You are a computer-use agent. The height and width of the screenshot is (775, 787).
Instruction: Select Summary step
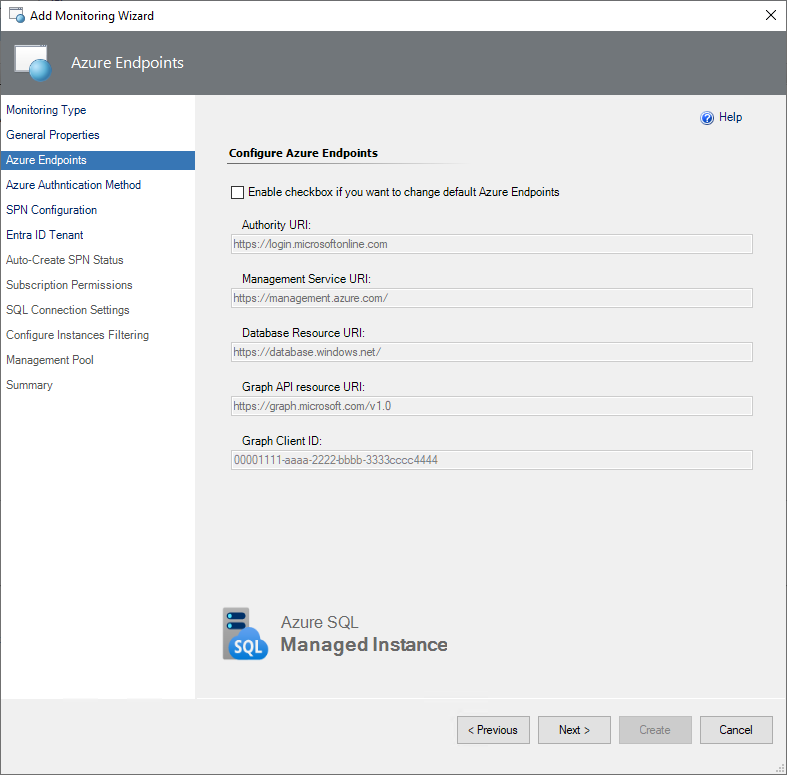pos(29,385)
